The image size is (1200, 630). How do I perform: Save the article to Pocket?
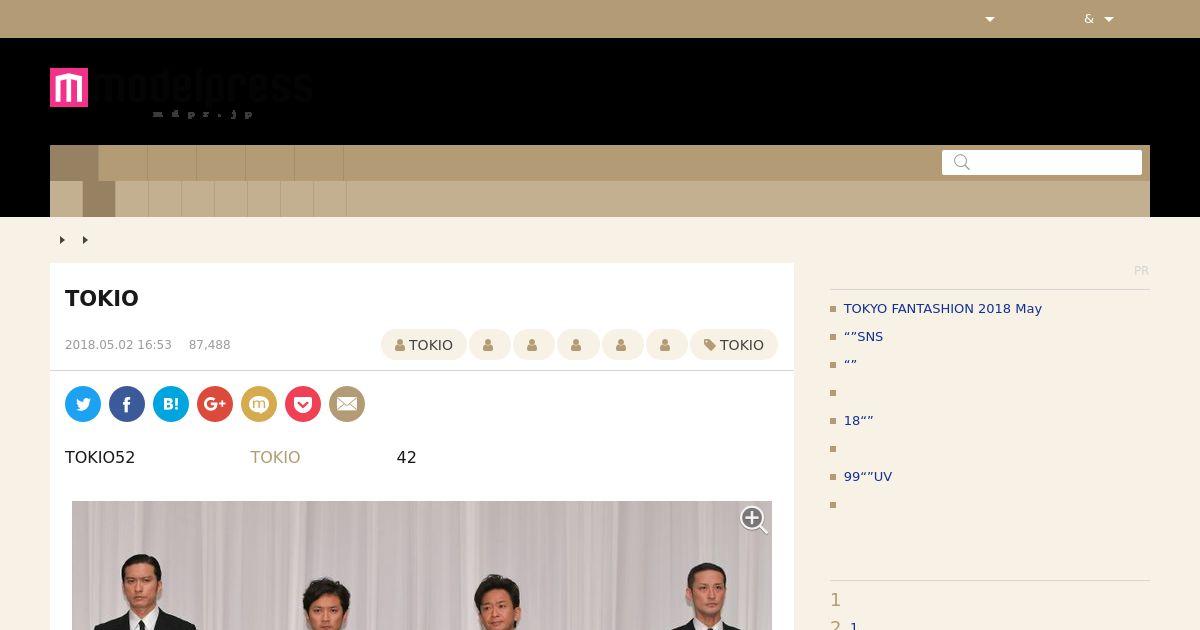click(303, 404)
